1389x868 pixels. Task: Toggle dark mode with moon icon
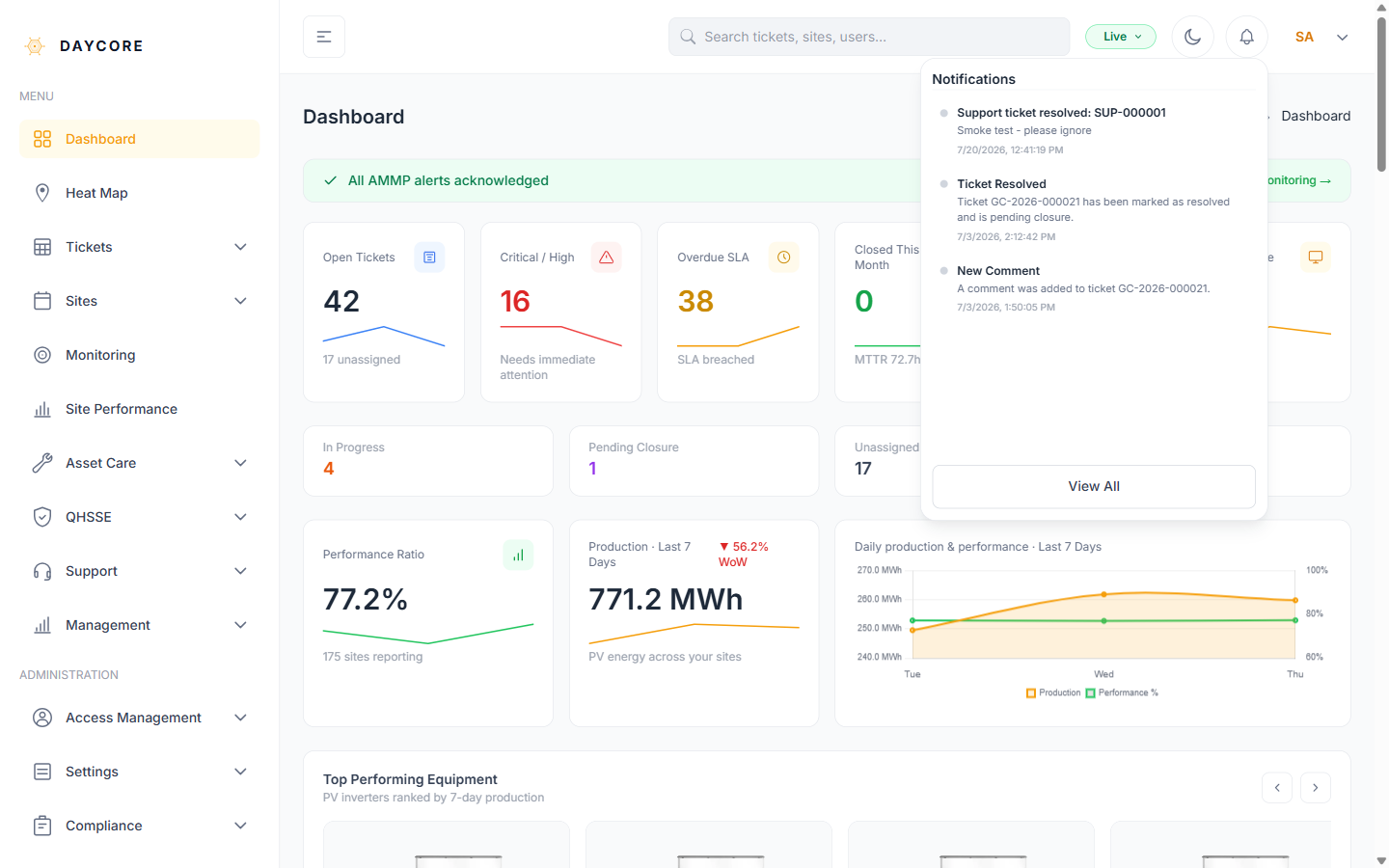click(1192, 37)
